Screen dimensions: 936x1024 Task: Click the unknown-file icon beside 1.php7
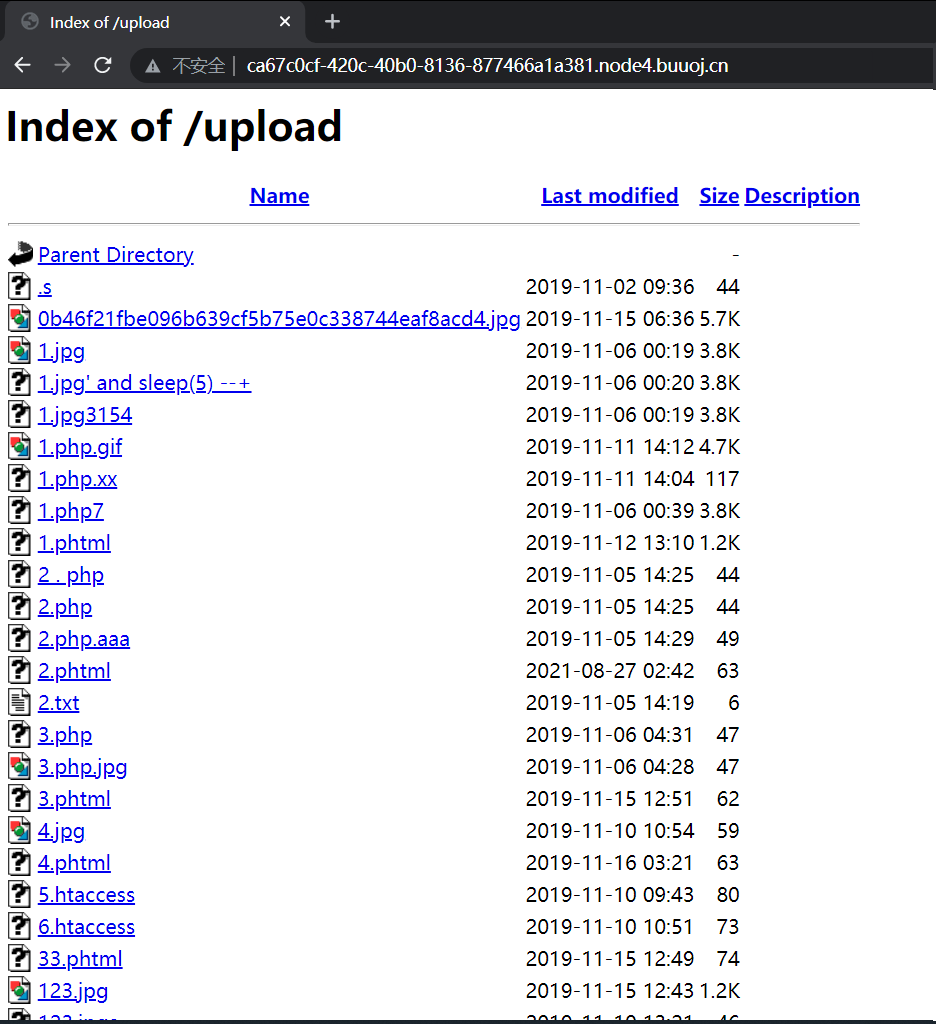[20, 511]
